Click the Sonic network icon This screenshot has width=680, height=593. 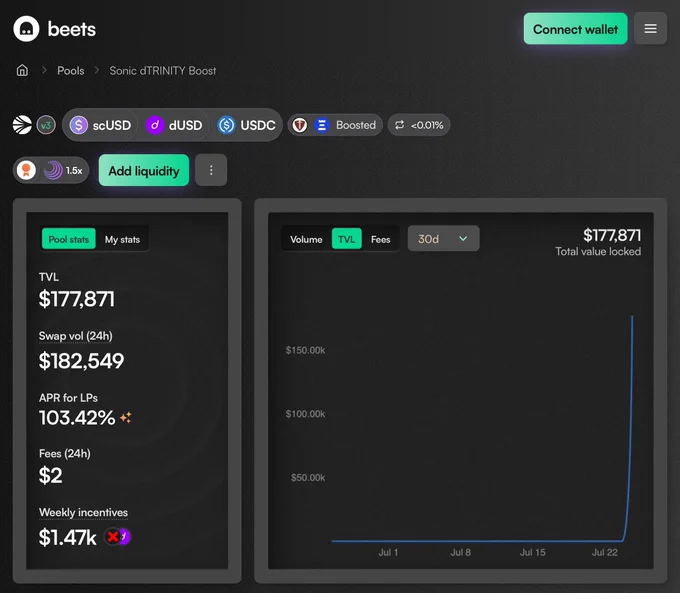[22, 125]
